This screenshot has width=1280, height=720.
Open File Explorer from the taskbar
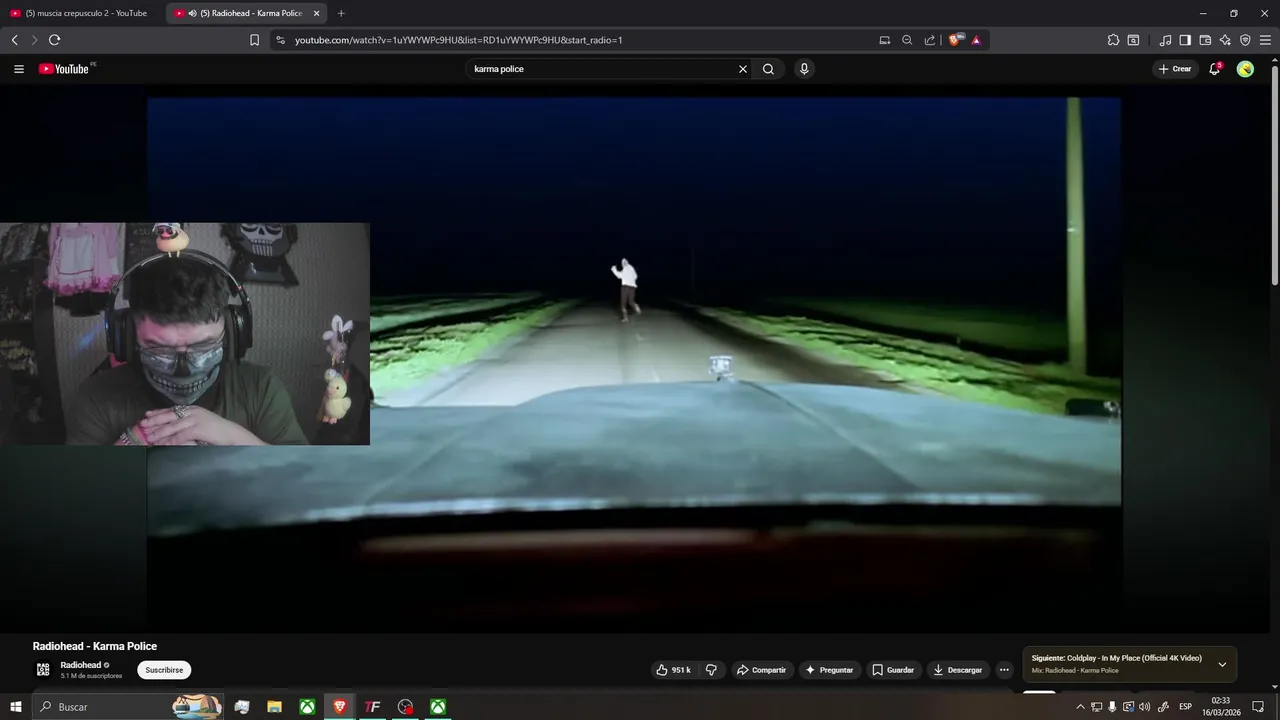[274, 707]
